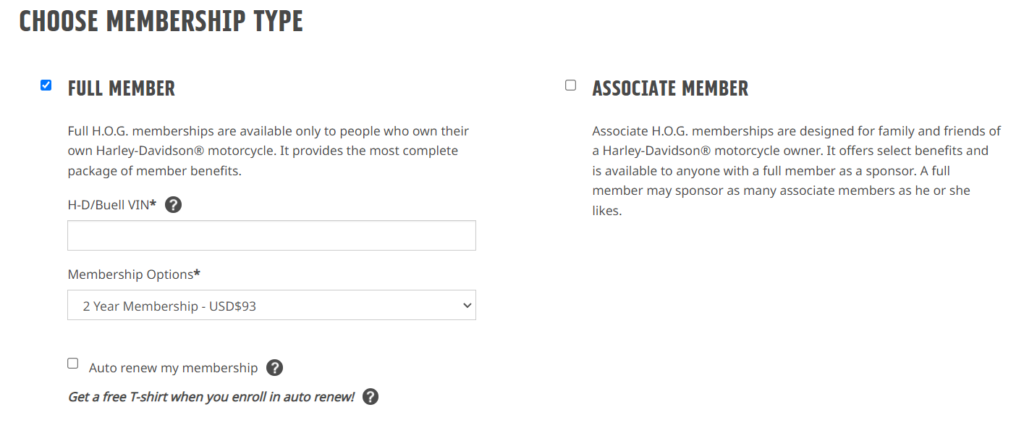Screen dimensions: 1024x423
Task: Click the Auto renew my membership label text
Action: [173, 368]
